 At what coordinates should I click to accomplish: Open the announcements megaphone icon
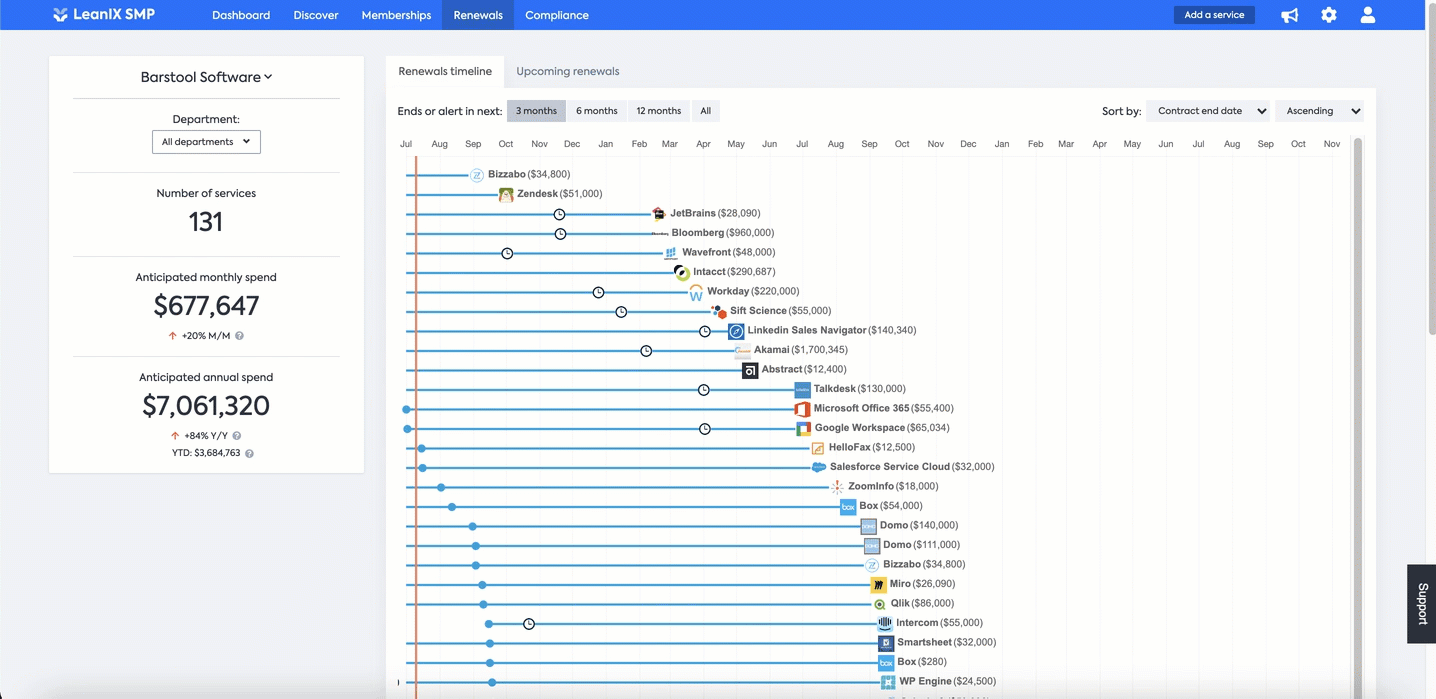click(x=1290, y=15)
